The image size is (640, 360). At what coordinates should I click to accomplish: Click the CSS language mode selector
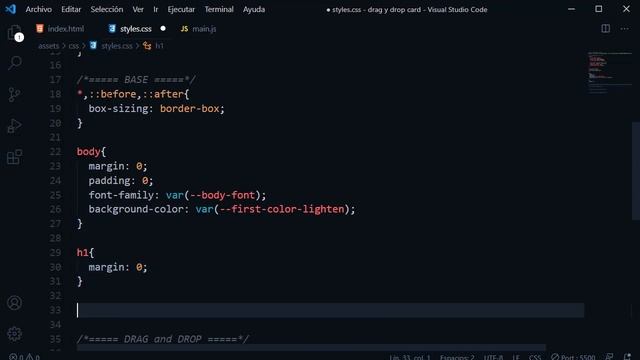[535, 357]
